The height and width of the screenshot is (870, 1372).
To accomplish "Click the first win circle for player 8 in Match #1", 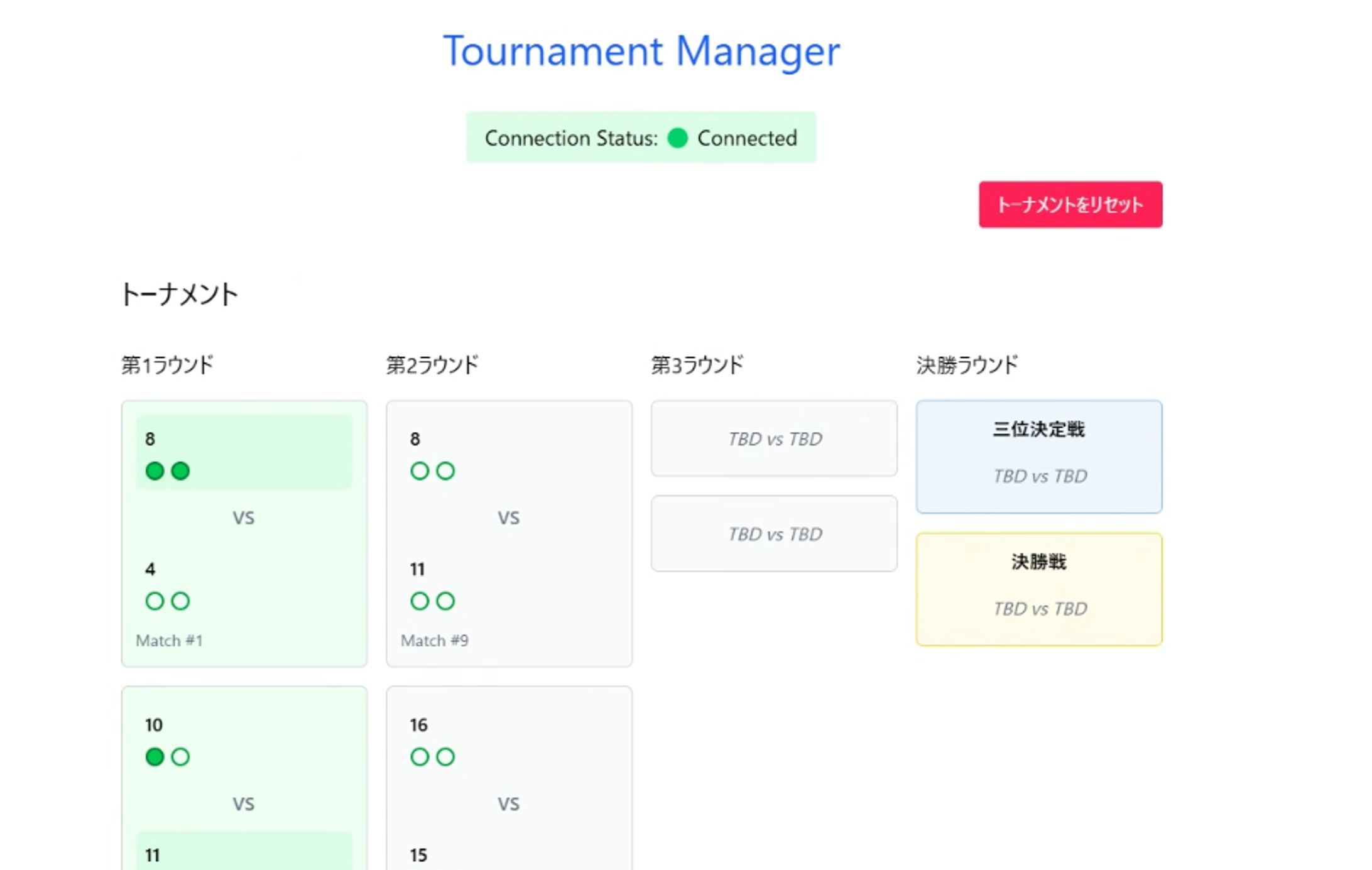I will point(155,470).
